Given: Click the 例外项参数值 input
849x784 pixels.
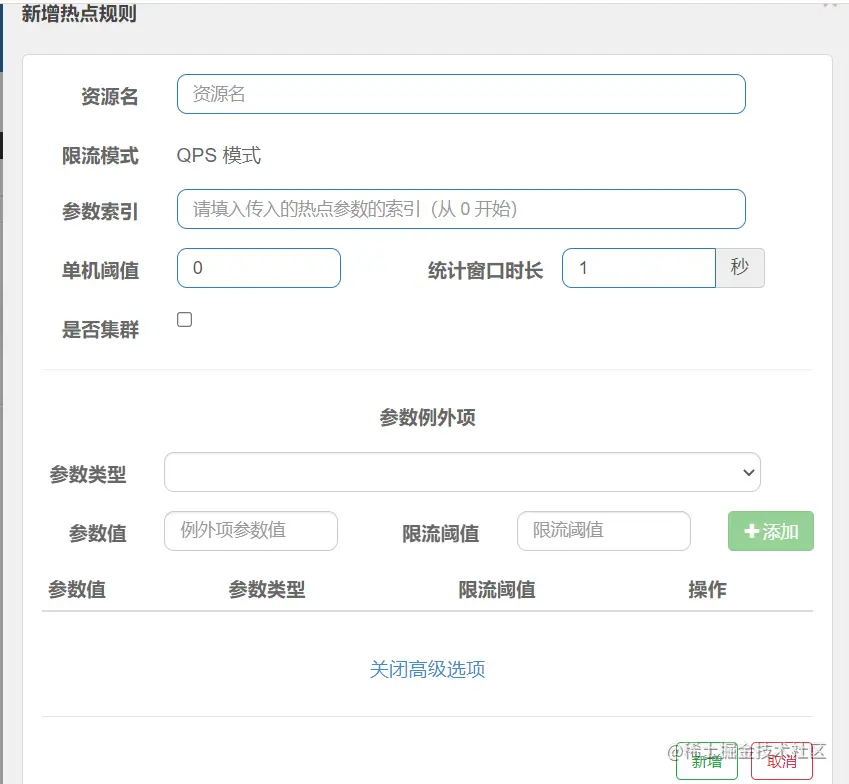Looking at the screenshot, I should tap(251, 531).
